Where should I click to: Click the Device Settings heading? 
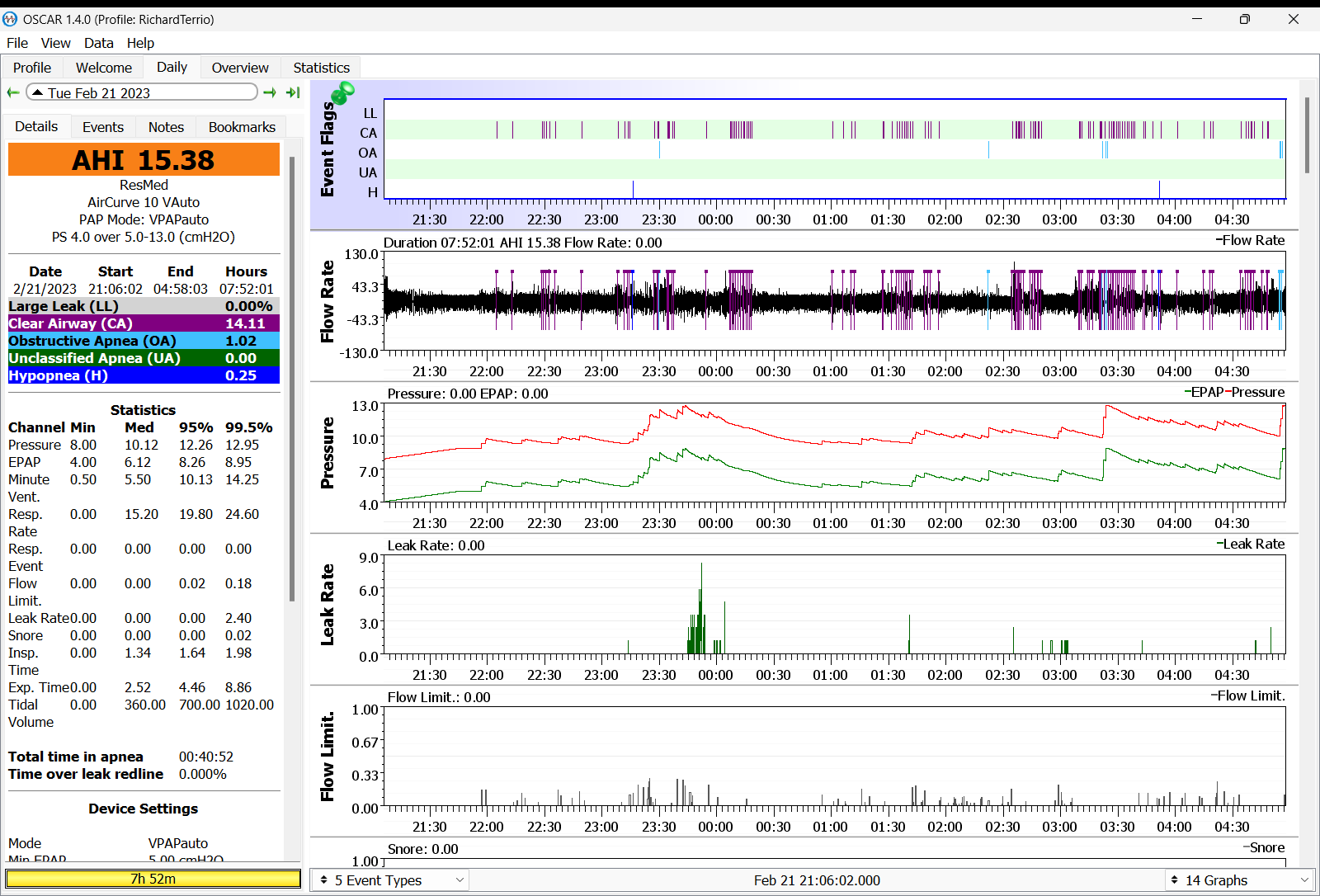(144, 809)
